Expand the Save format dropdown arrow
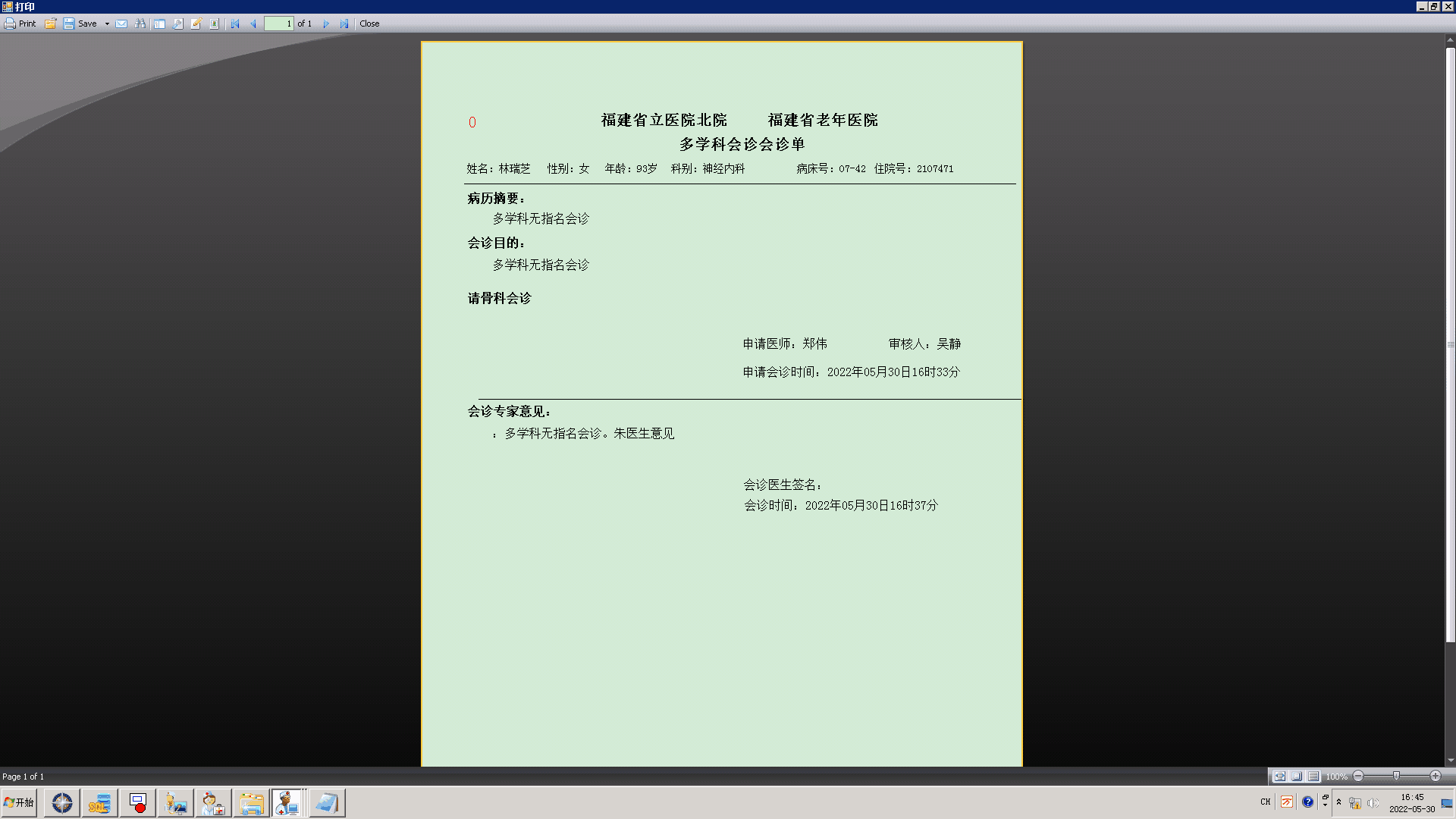The image size is (1456, 819). [x=107, y=24]
